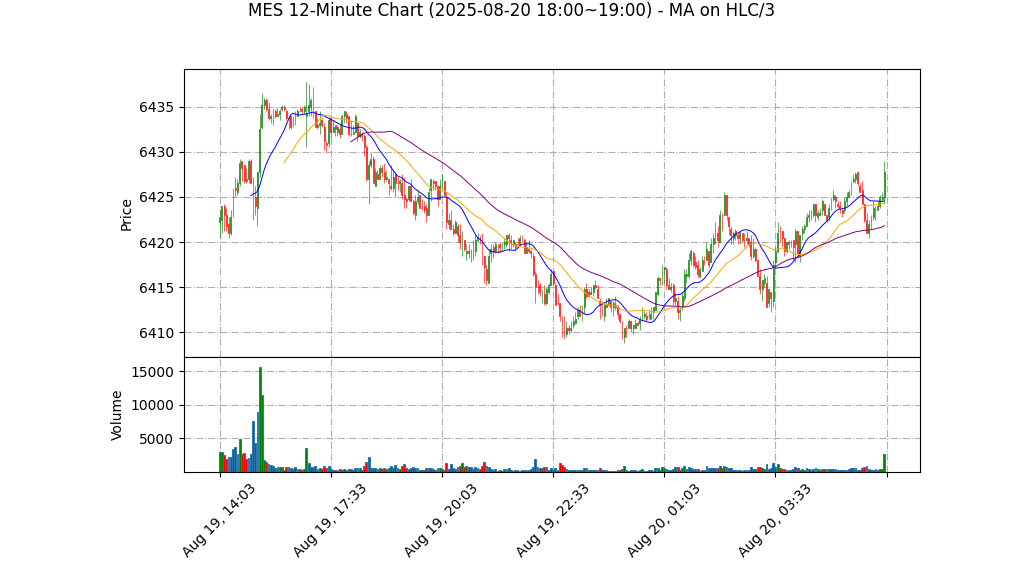
Task: Click the 6420 price tick label
Action: pyautogui.click(x=157, y=243)
